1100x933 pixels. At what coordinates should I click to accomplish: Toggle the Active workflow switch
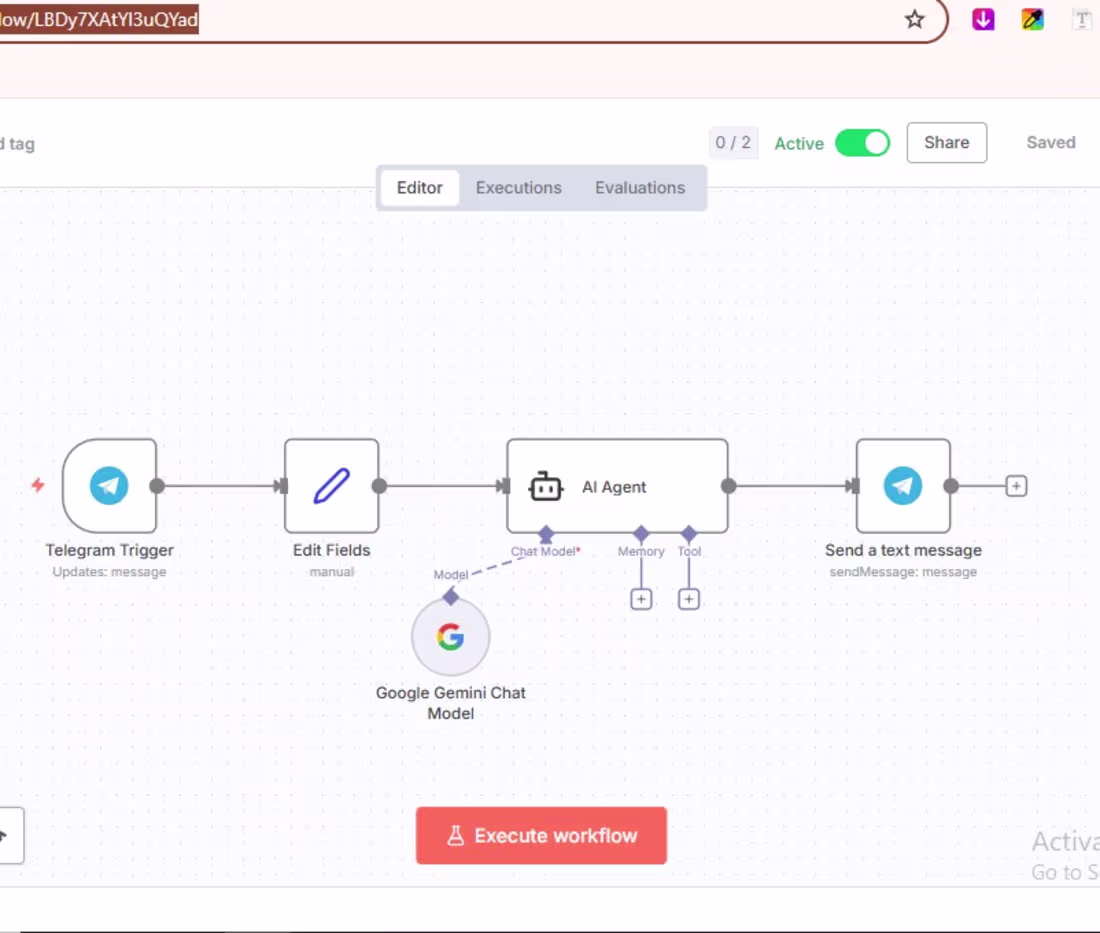click(x=862, y=143)
